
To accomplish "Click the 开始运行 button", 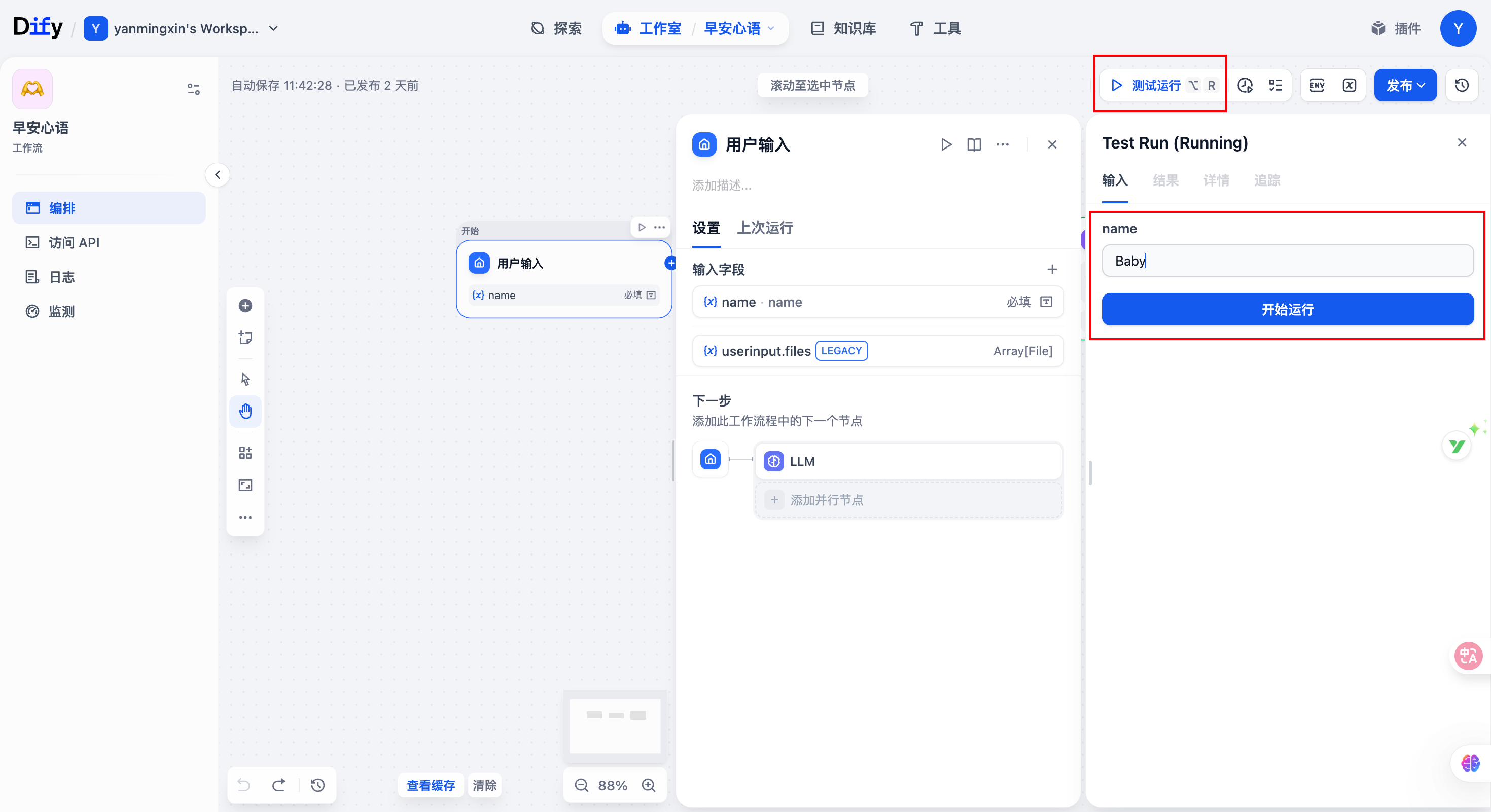I will tap(1287, 309).
